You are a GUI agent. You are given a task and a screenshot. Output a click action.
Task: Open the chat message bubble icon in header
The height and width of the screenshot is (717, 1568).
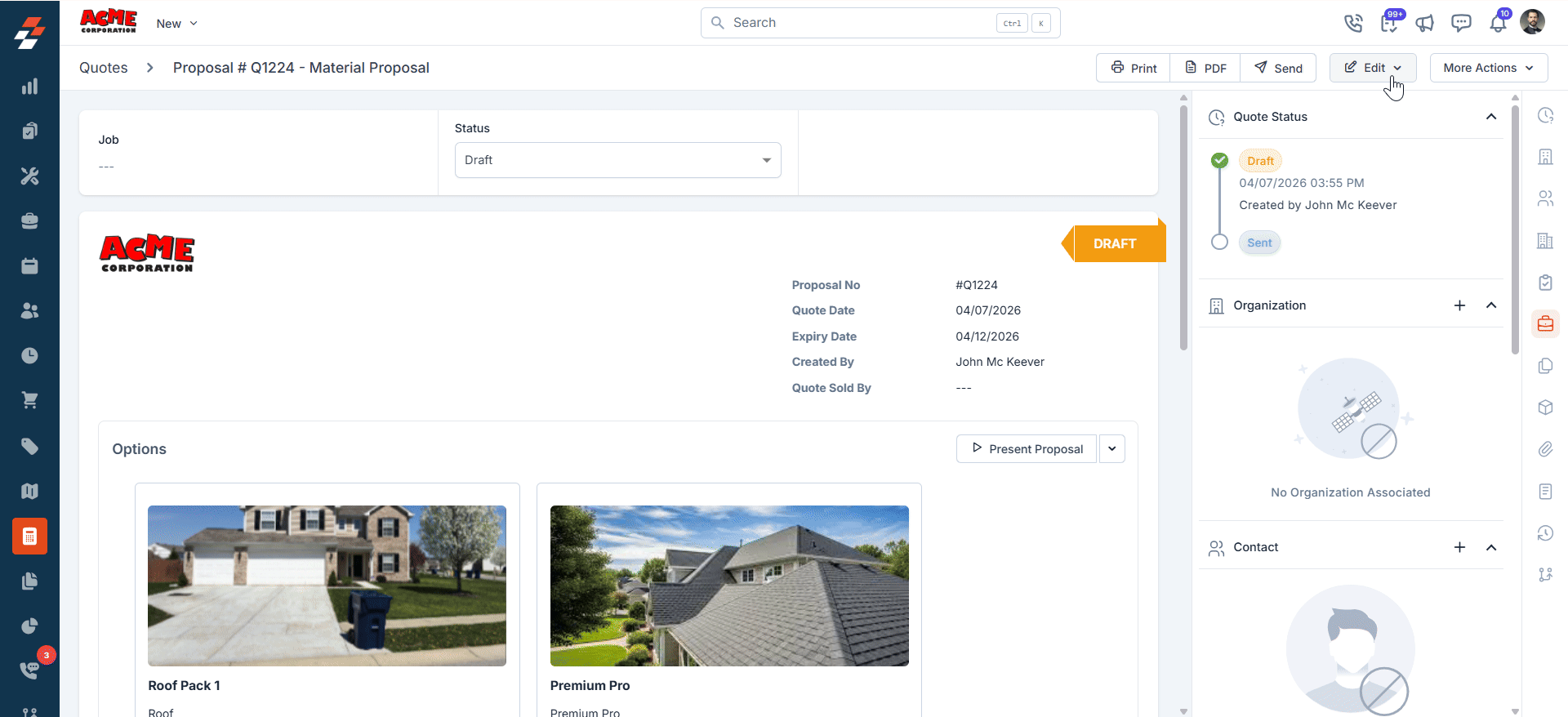(x=1461, y=23)
